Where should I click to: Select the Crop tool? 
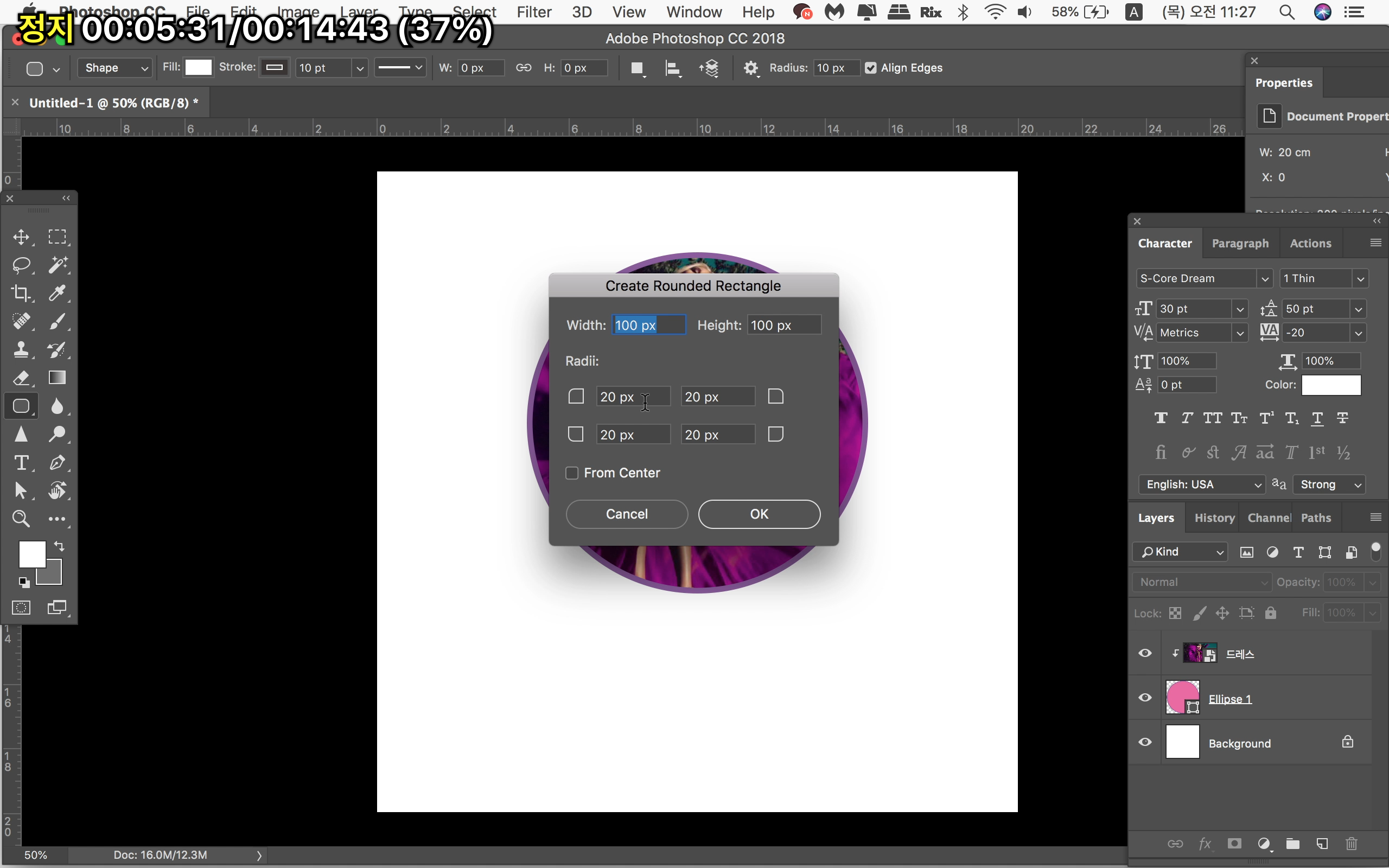pos(21,293)
